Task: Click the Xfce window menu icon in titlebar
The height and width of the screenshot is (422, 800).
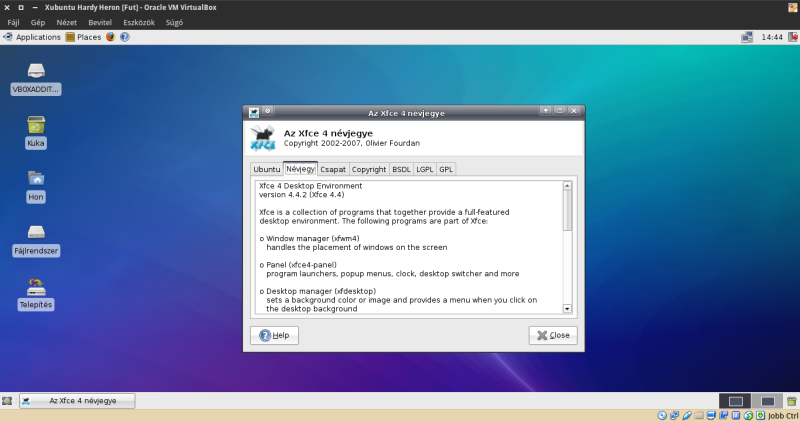Action: coord(254,113)
